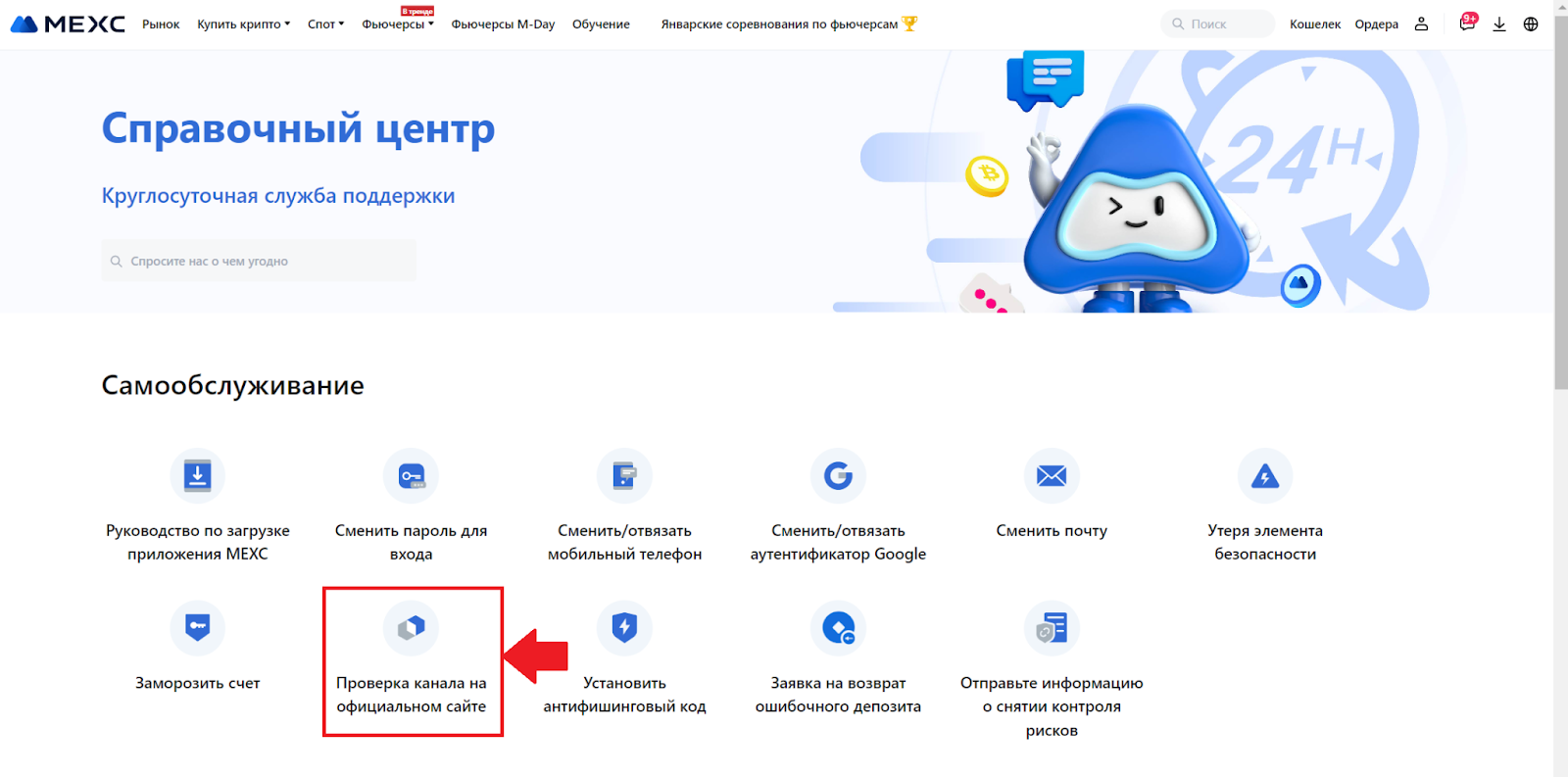
Task: Open the change email envelope icon
Action: [1052, 476]
